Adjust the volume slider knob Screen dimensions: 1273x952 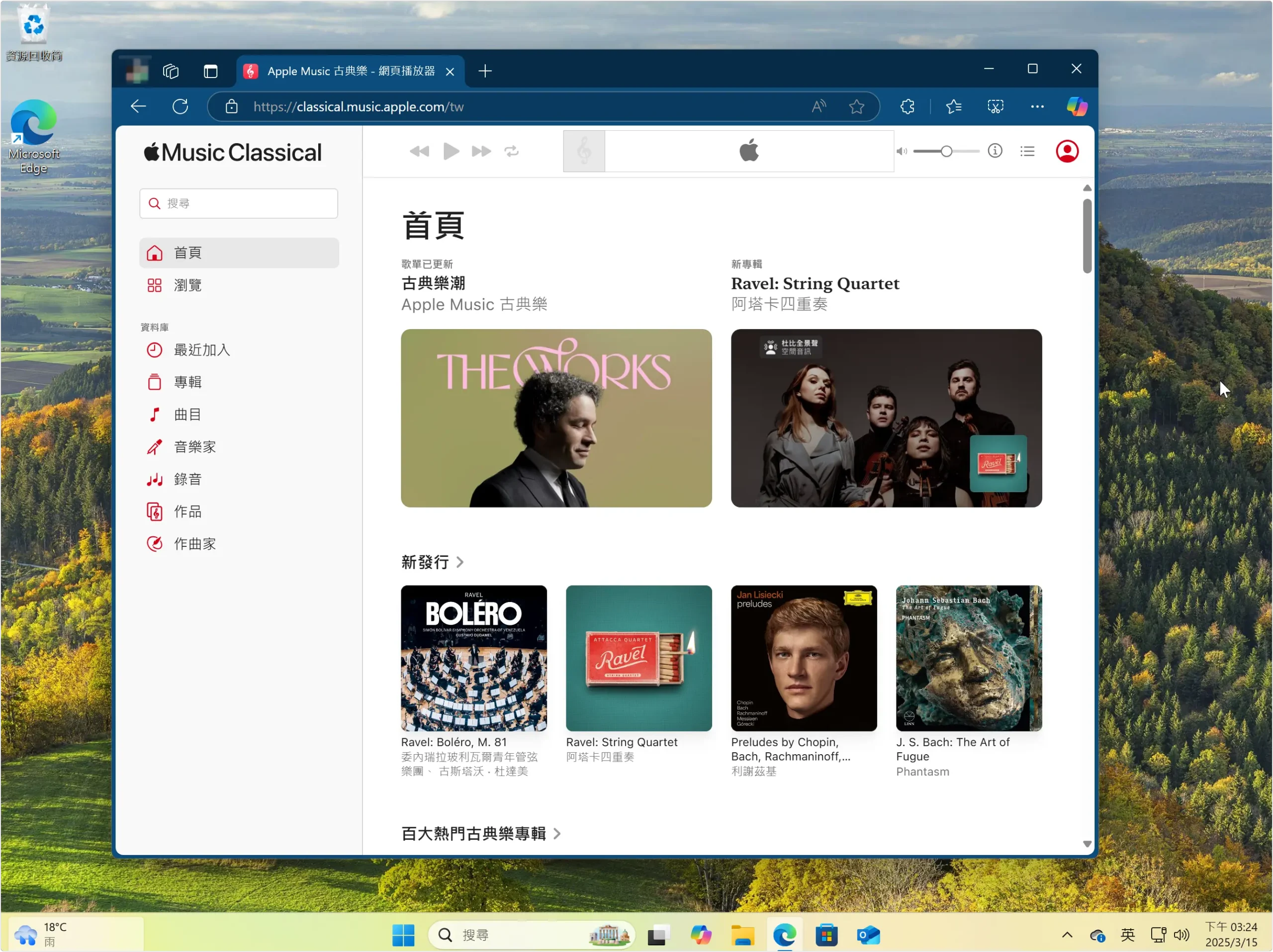pyautogui.click(x=947, y=151)
